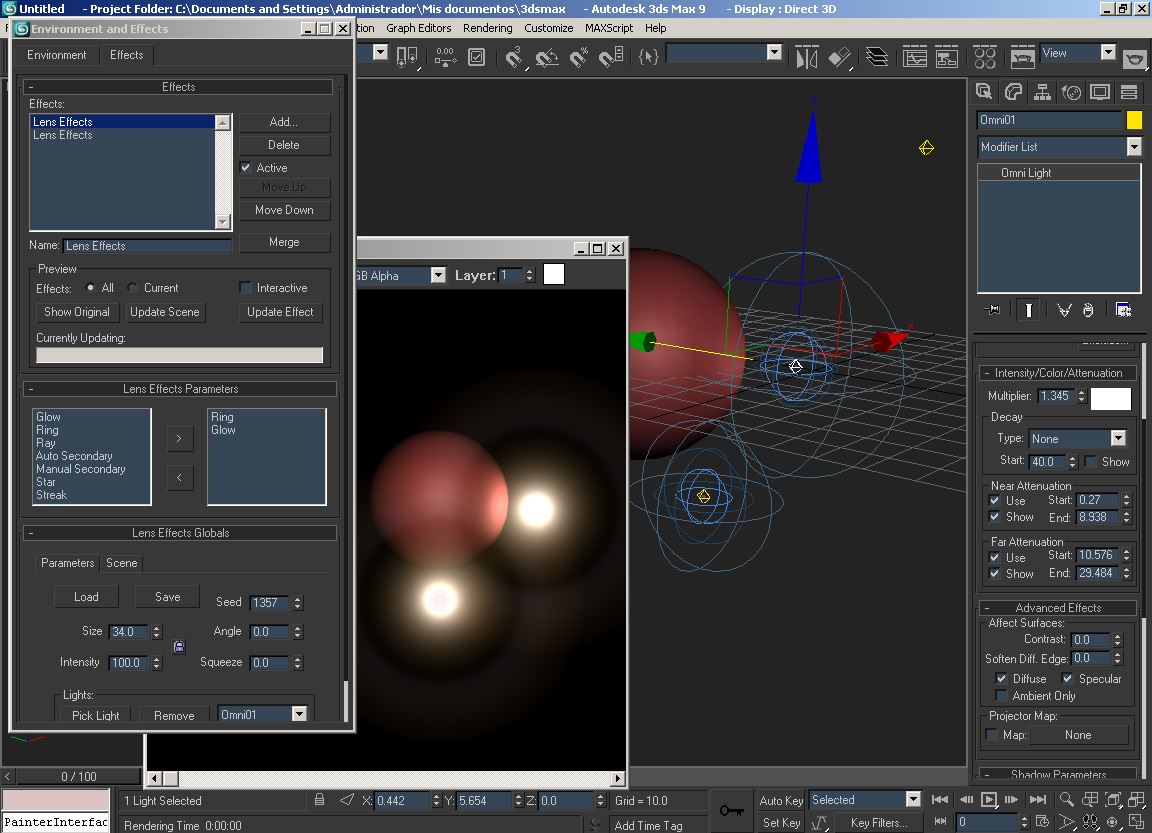
Task: Switch to the Environment tab
Action: tap(57, 55)
